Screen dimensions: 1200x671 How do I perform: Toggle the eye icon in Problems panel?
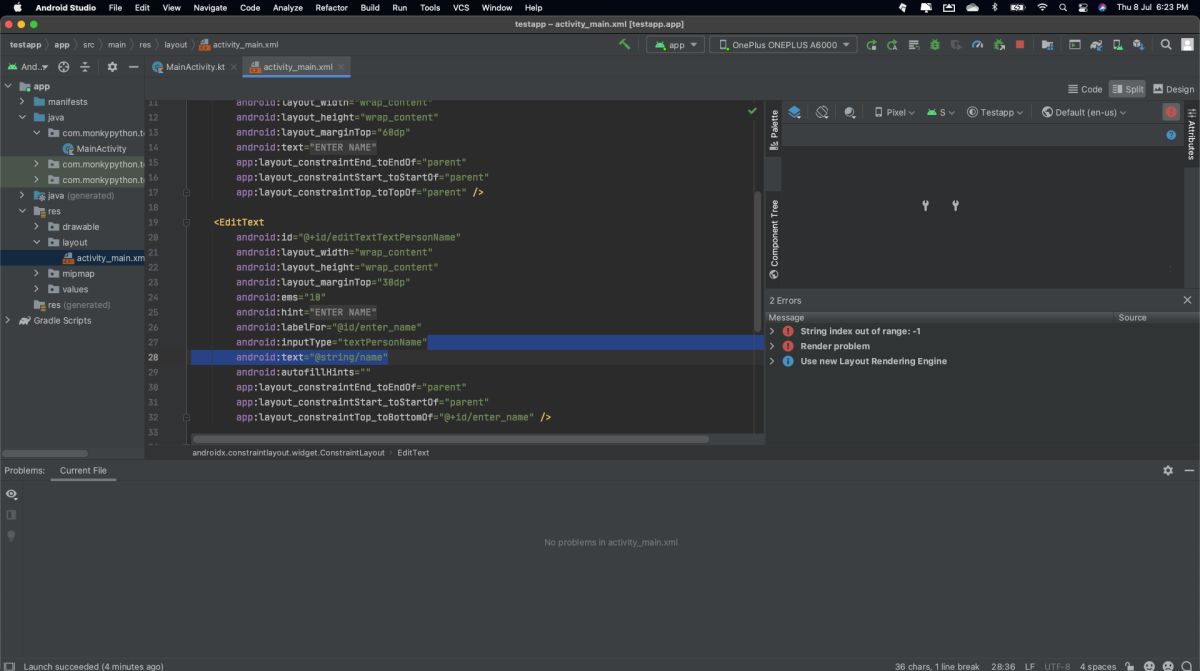12,494
